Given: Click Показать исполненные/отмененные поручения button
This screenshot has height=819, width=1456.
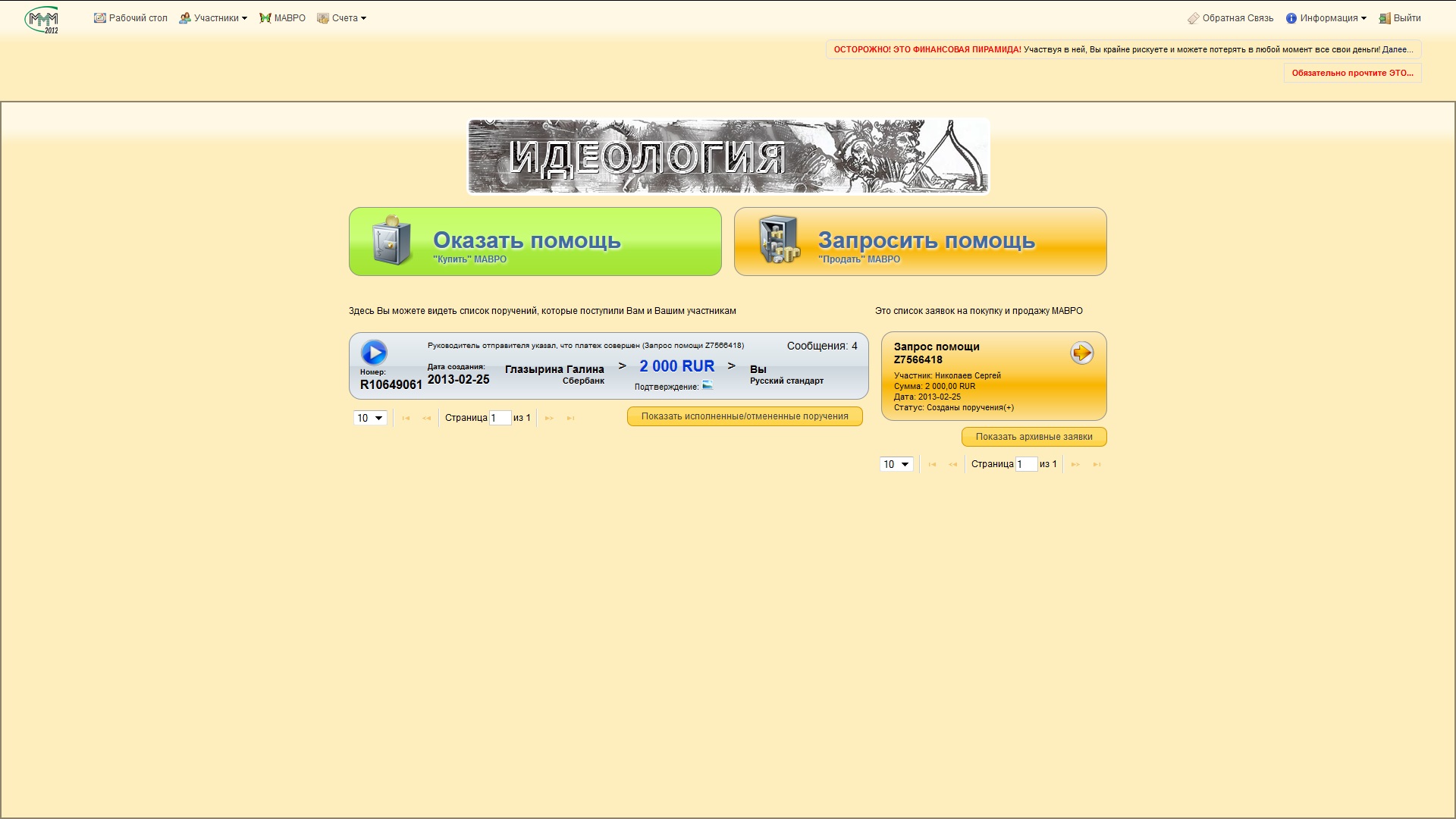Looking at the screenshot, I should (x=745, y=416).
